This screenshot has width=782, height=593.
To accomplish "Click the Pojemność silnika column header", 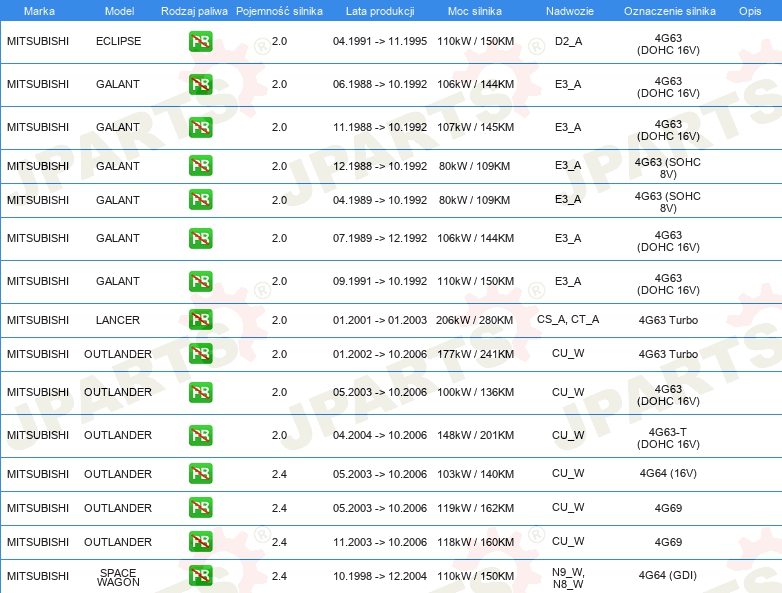I will [279, 11].
